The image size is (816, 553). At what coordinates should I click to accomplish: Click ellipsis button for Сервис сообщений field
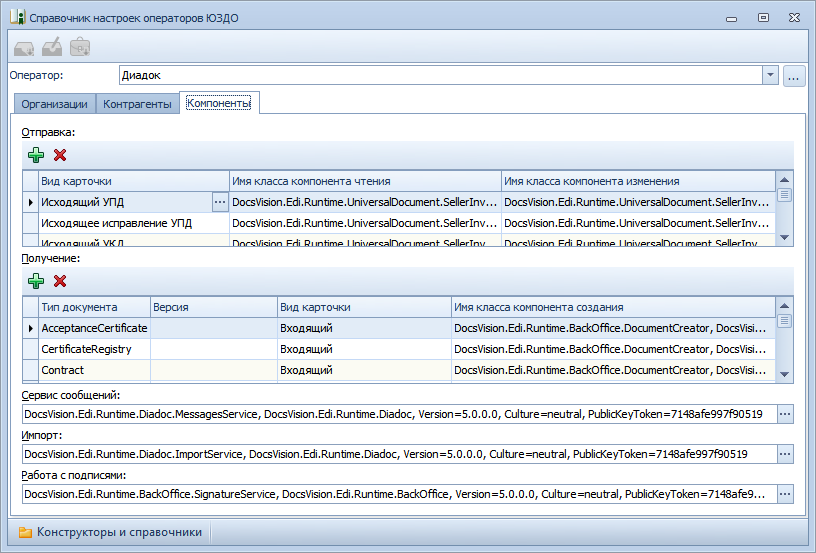pyautogui.click(x=785, y=414)
